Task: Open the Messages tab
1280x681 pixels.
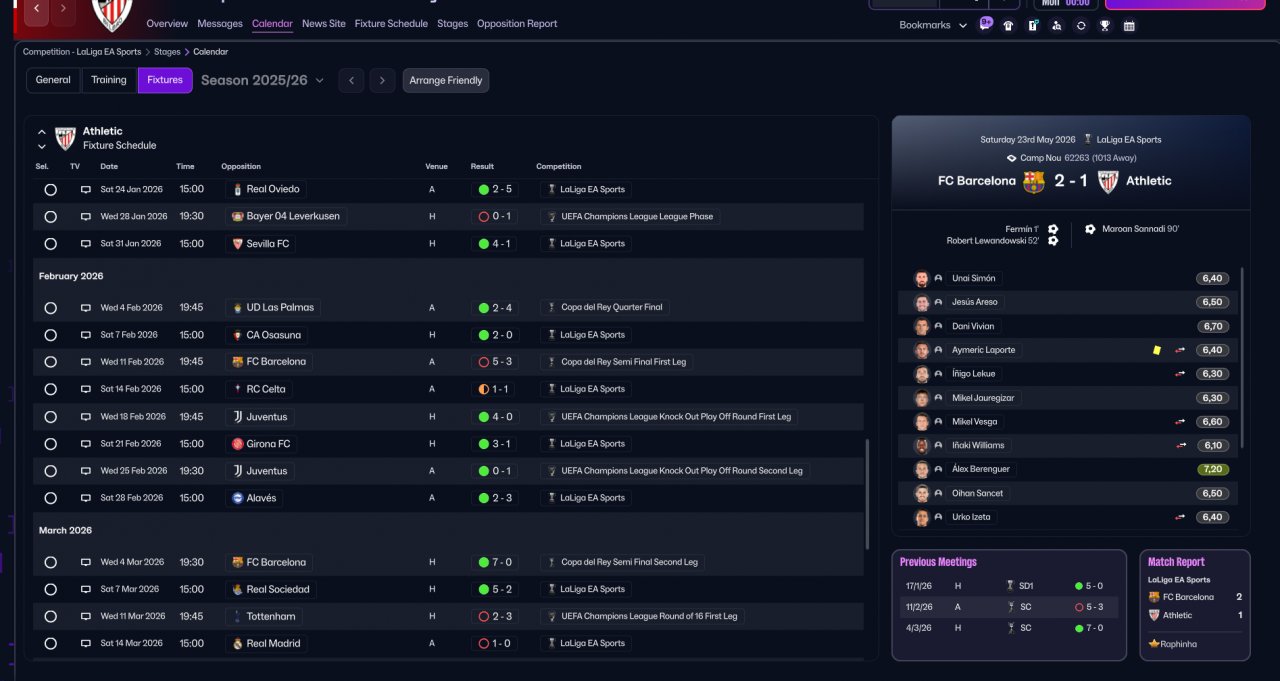Action: point(220,23)
